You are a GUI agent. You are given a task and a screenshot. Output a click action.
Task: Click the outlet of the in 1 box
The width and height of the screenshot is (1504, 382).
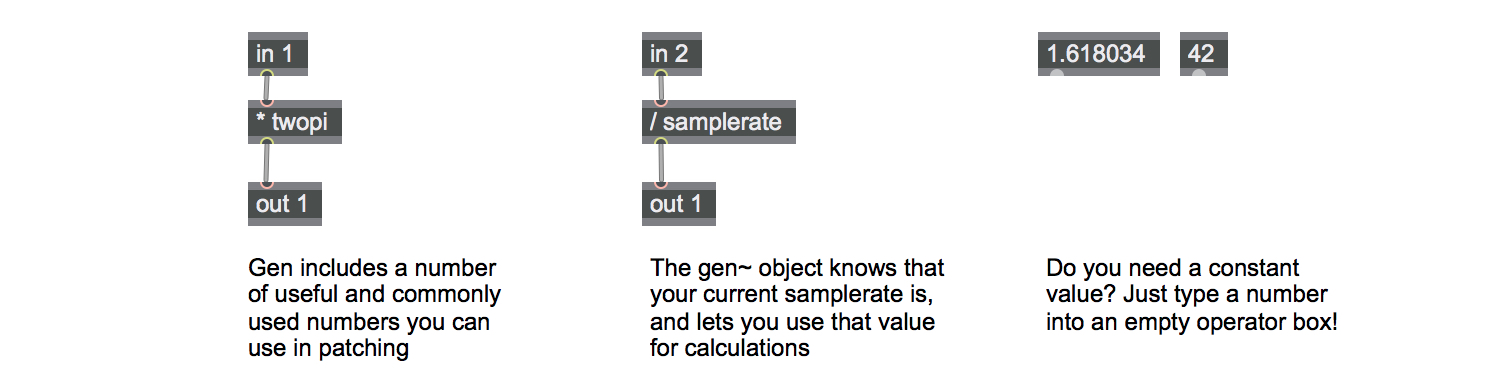point(266,73)
